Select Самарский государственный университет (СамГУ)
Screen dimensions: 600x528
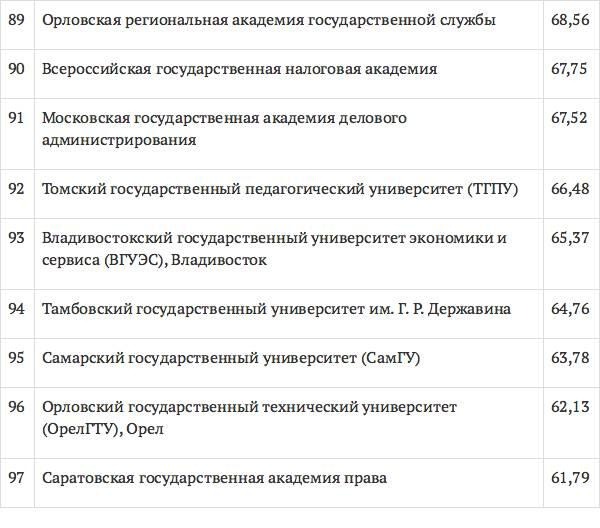[x=226, y=357]
